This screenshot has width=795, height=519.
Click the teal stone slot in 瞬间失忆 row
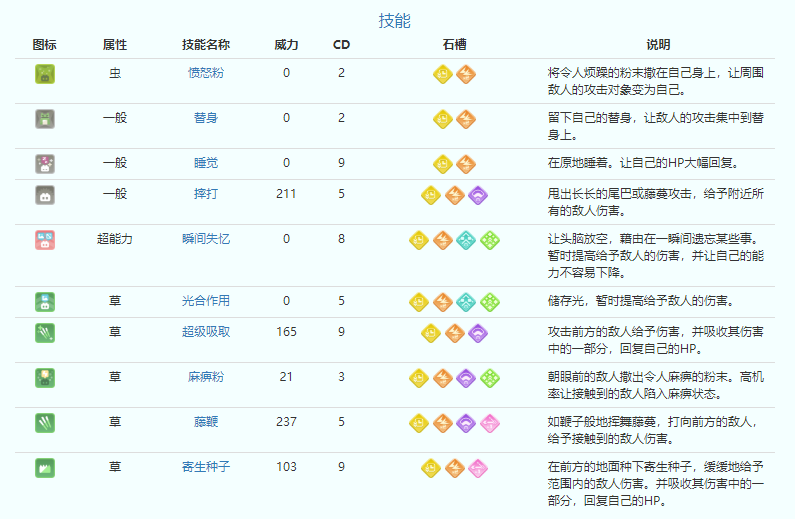pyautogui.click(x=466, y=240)
